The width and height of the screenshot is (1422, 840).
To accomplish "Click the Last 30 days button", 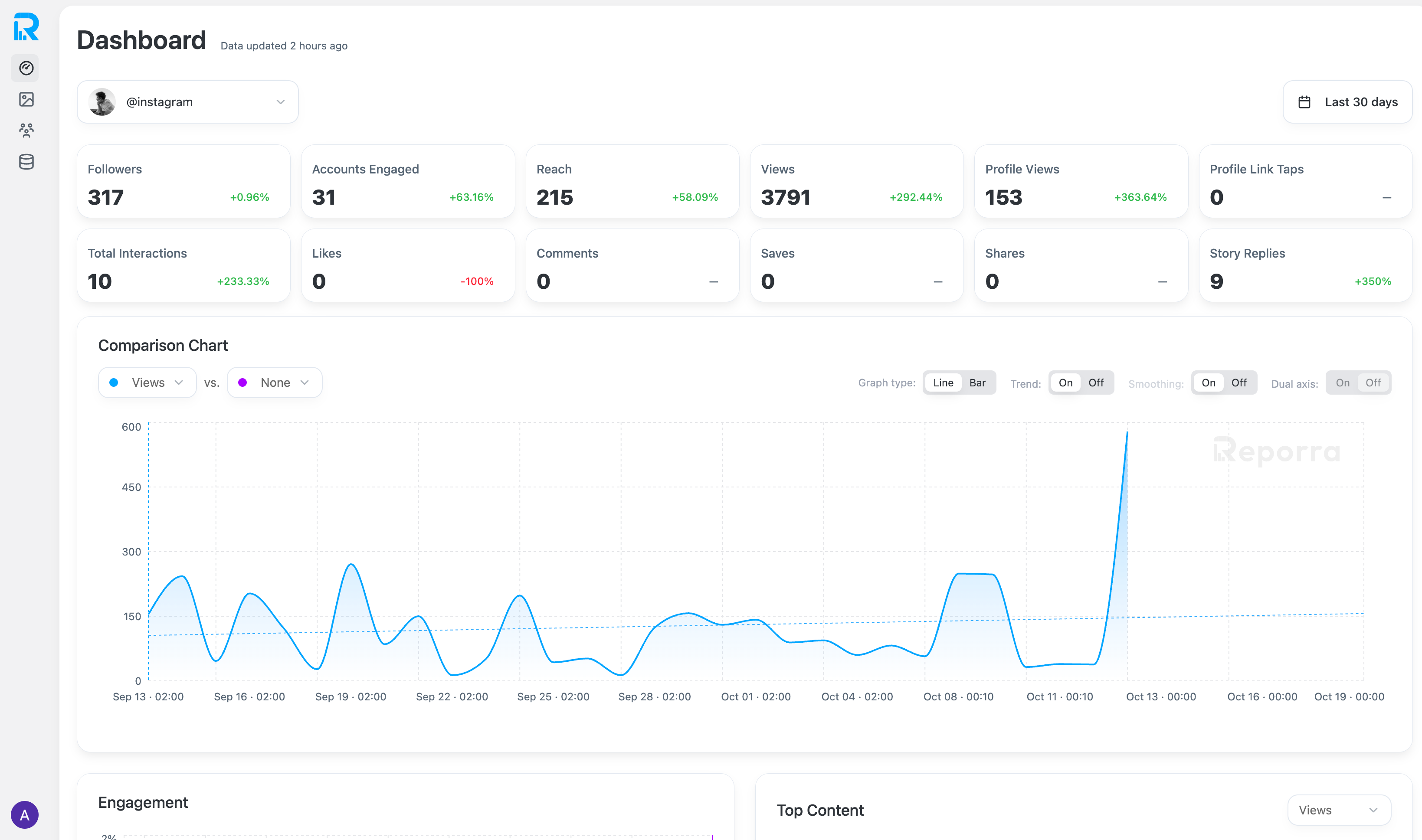I will 1347,102.
